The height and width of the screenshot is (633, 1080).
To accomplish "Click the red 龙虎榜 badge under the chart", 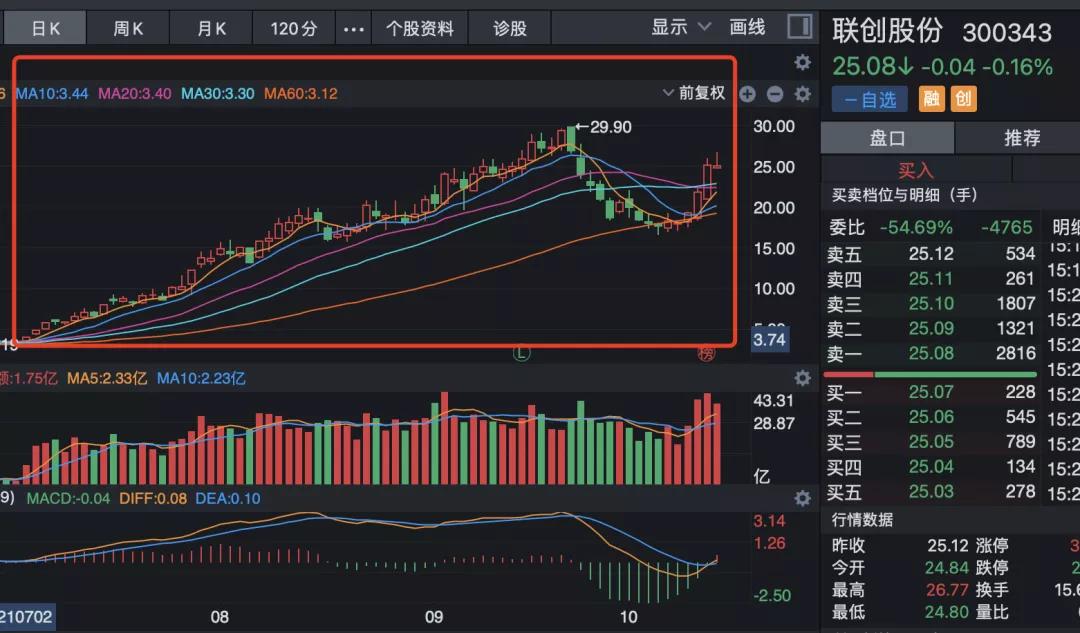I will coord(707,356).
